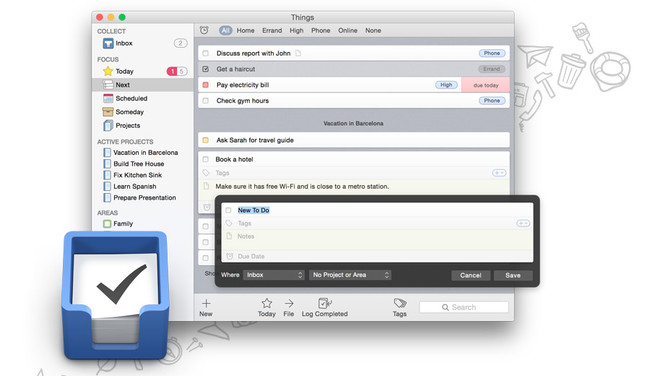Filter by Errand tag

[272, 30]
